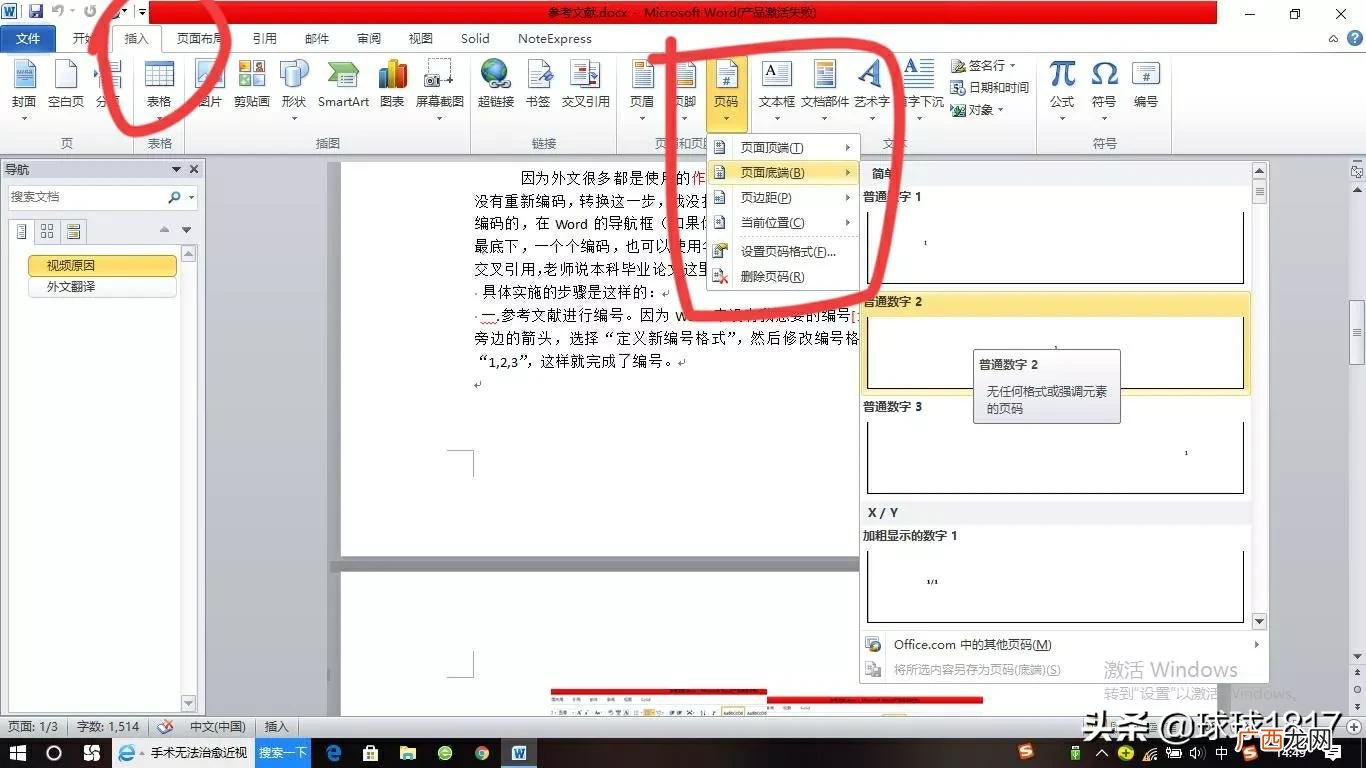
Task: Insert a blank page (空白页)
Action: 66,85
